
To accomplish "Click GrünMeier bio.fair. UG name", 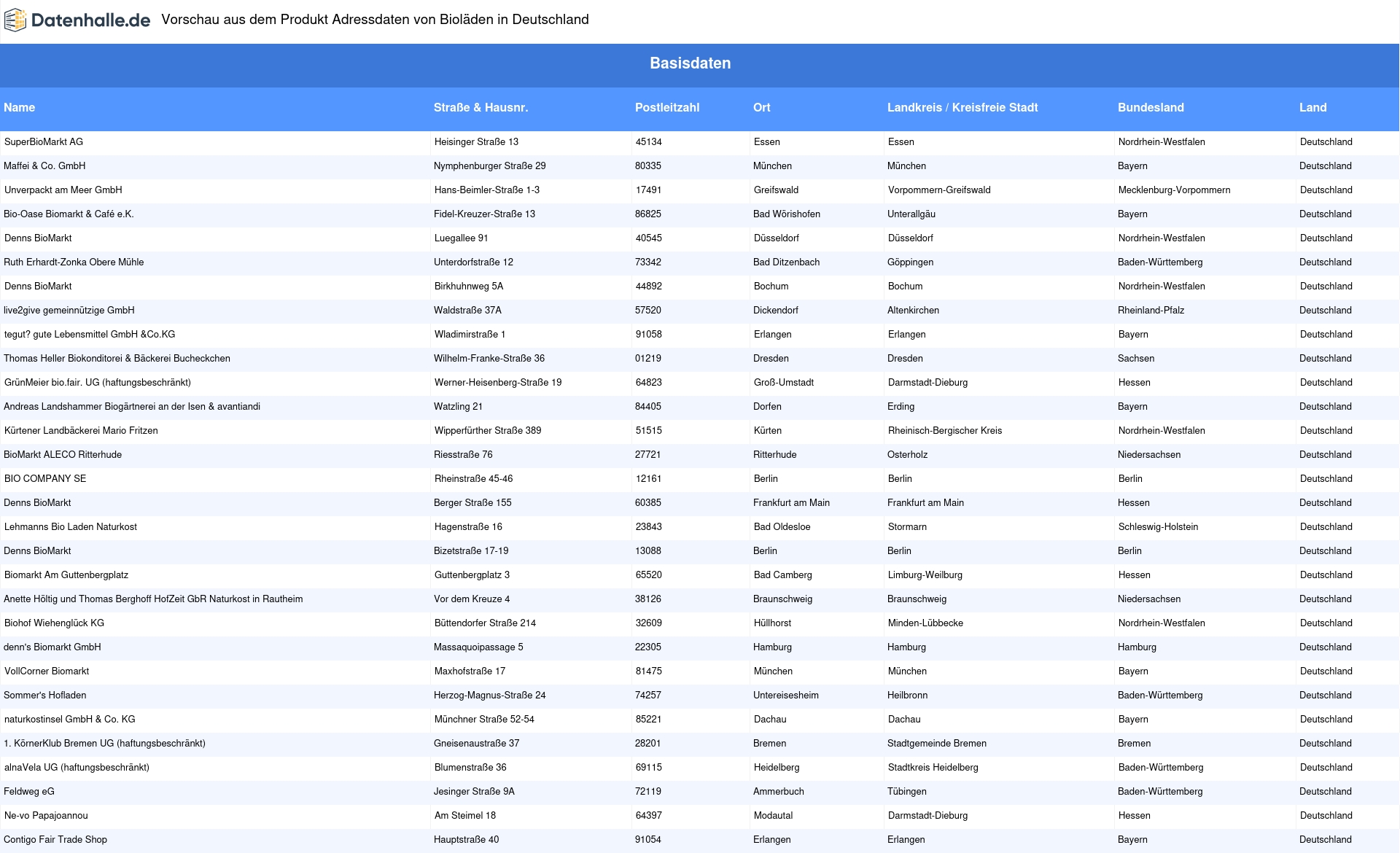I will coord(98,383).
